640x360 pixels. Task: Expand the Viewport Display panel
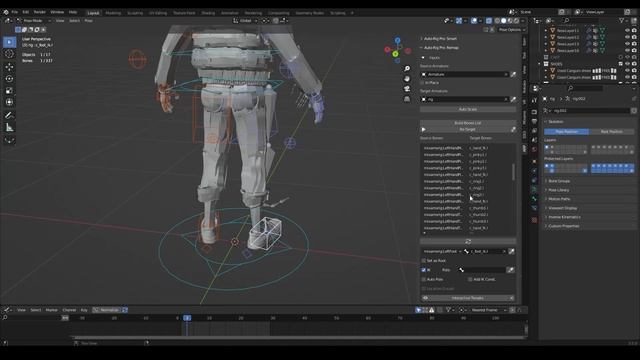point(562,208)
